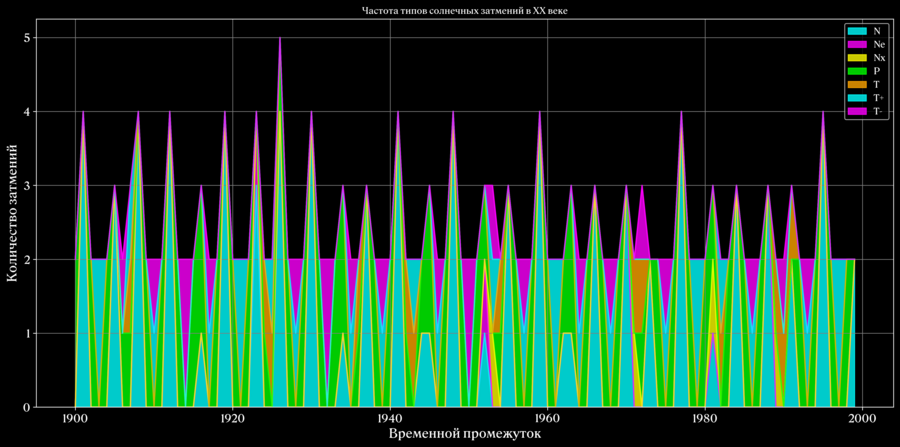This screenshot has height=447, width=900.
Task: Select the x-axis label 'Временной промежуток'
Action: pyautogui.click(x=464, y=436)
